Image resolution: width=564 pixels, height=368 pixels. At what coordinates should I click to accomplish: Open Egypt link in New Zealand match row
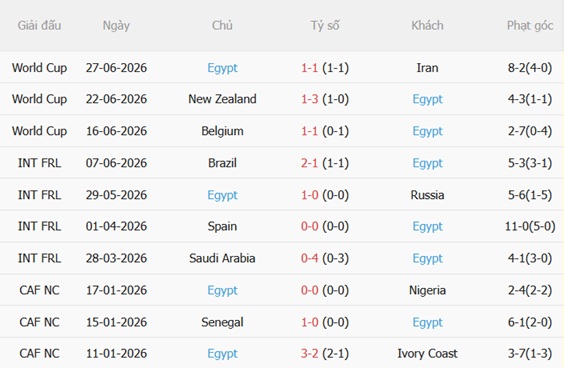pyautogui.click(x=427, y=100)
